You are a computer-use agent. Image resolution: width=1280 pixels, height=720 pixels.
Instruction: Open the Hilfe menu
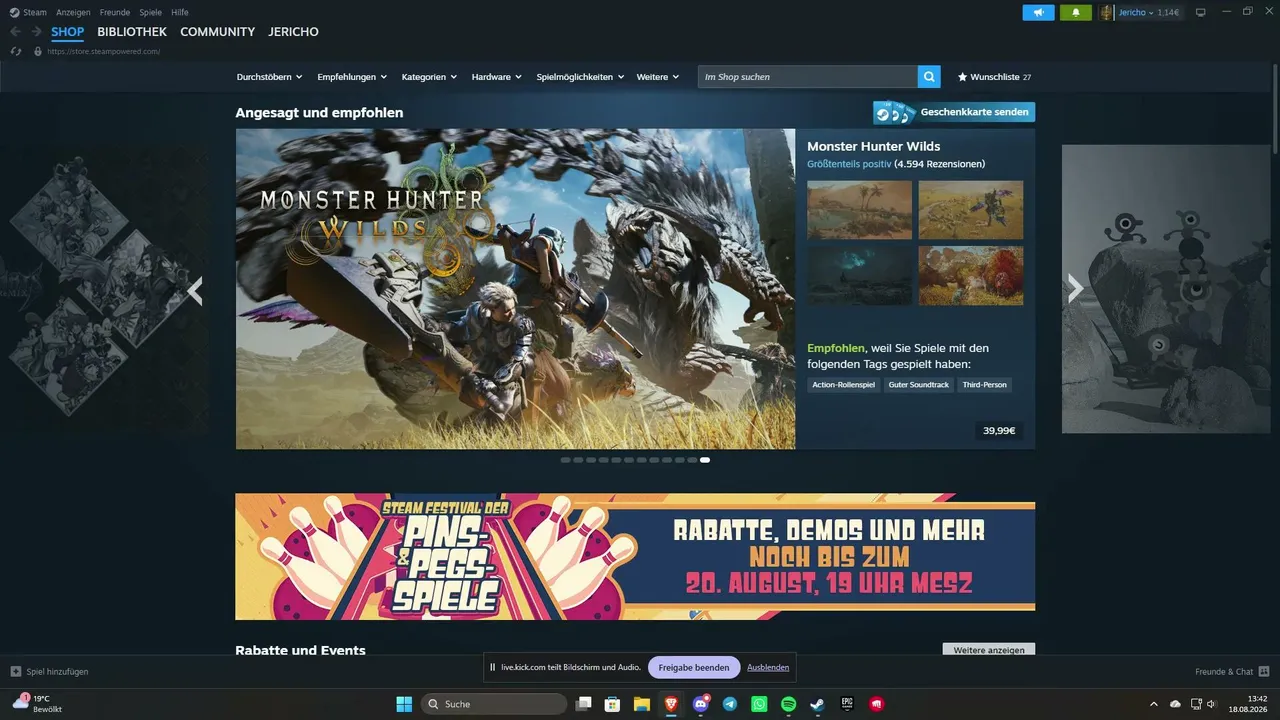pyautogui.click(x=180, y=12)
